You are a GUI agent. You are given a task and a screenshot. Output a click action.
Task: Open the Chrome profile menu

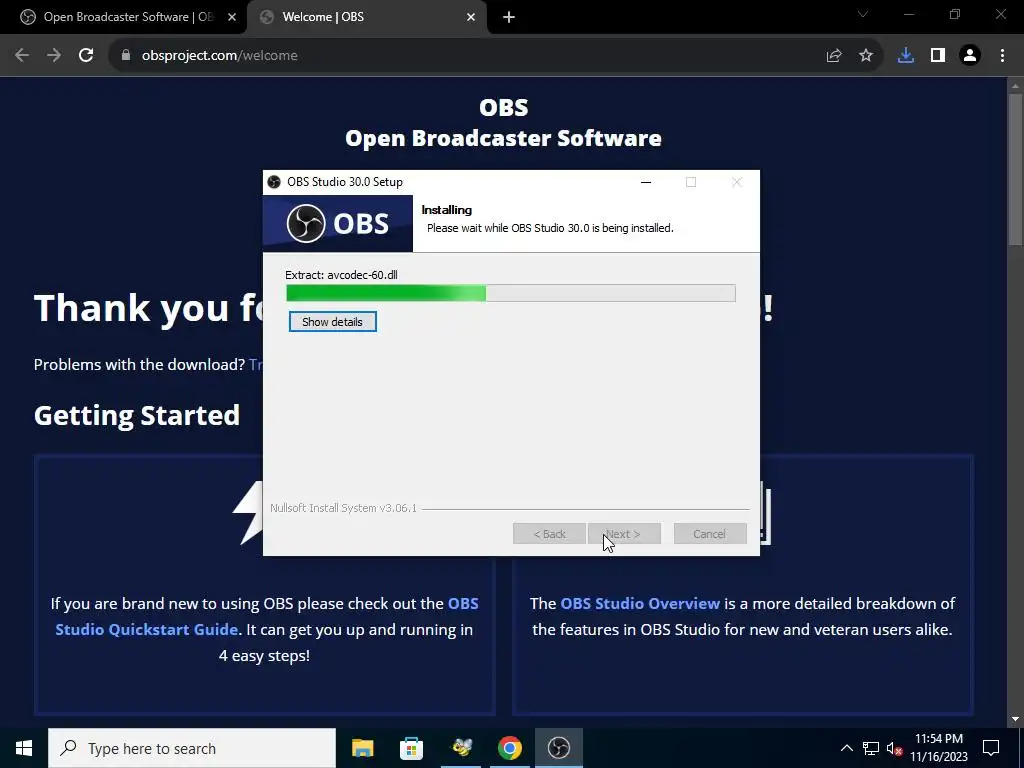point(970,56)
